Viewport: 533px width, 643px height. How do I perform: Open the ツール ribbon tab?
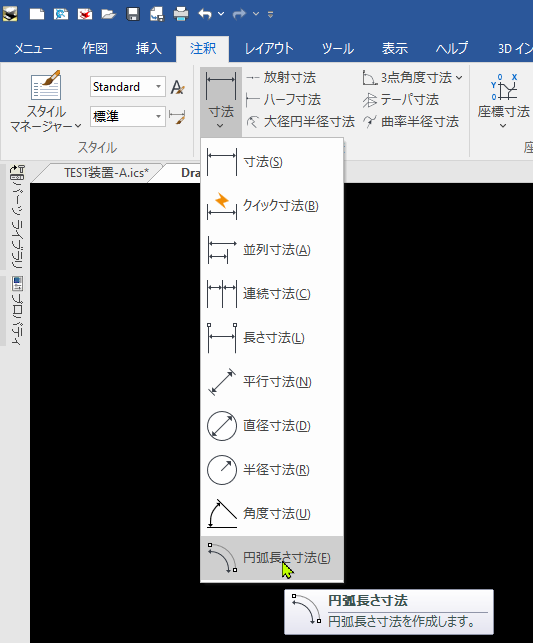[337, 49]
